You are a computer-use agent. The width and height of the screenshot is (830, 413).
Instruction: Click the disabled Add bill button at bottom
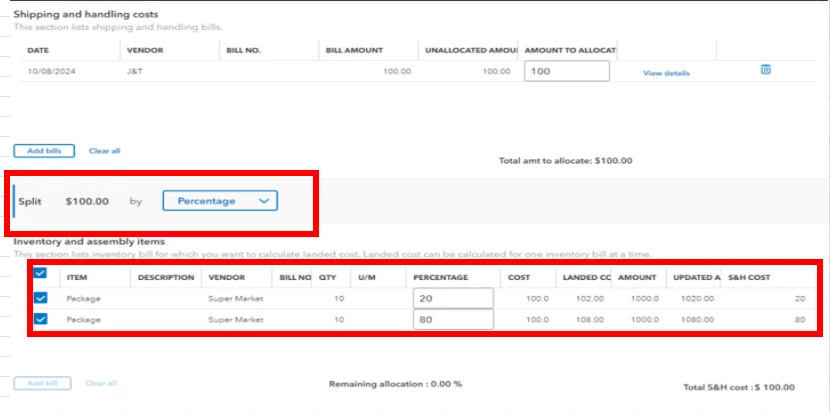(x=42, y=383)
